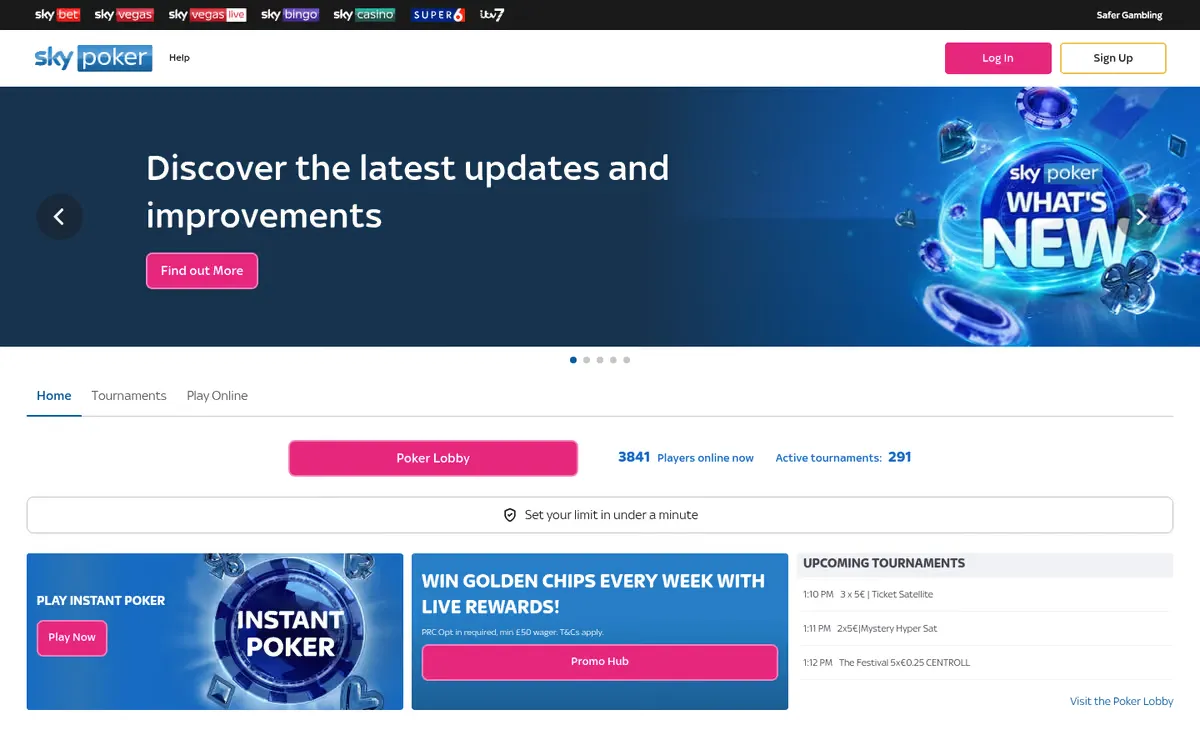Click the Active tournaments 291 counter
The height and width of the screenshot is (750, 1200).
[843, 457]
